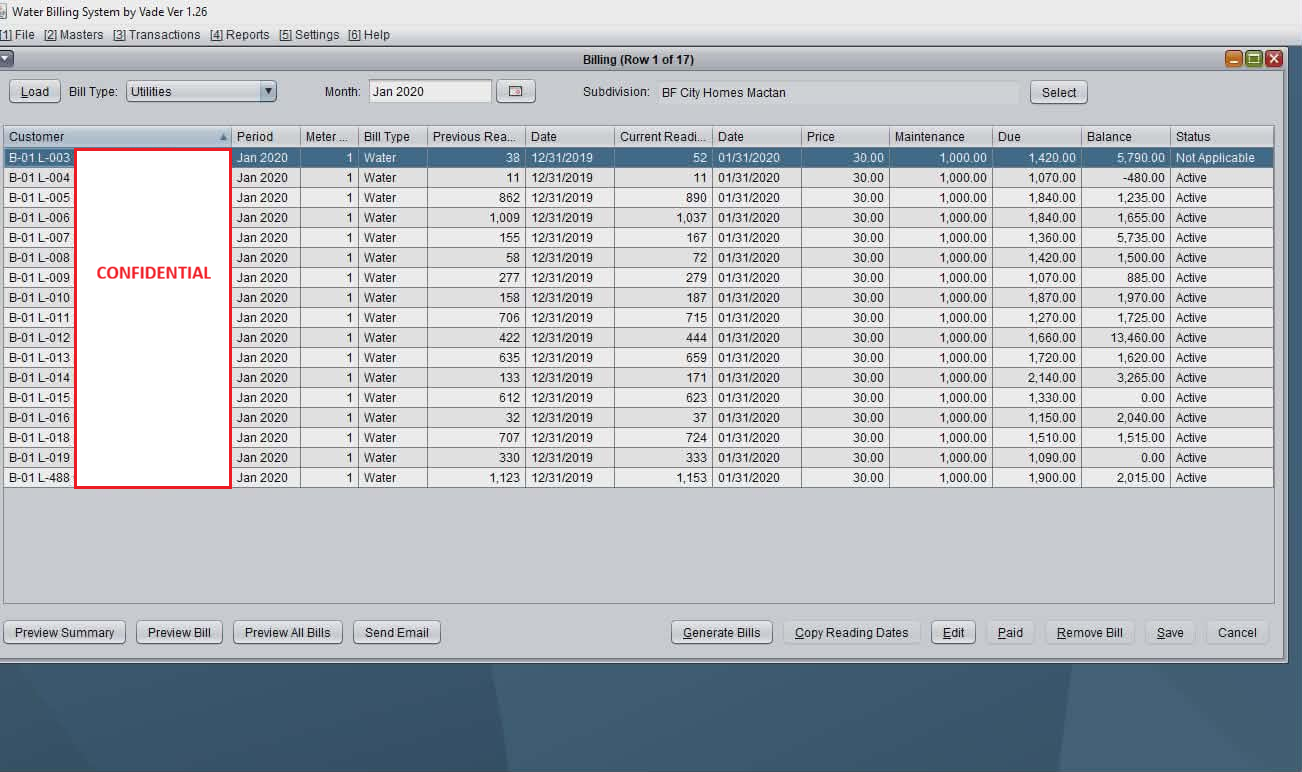Click the balance cell 885.00
The width and height of the screenshot is (1302, 772).
coord(1126,278)
